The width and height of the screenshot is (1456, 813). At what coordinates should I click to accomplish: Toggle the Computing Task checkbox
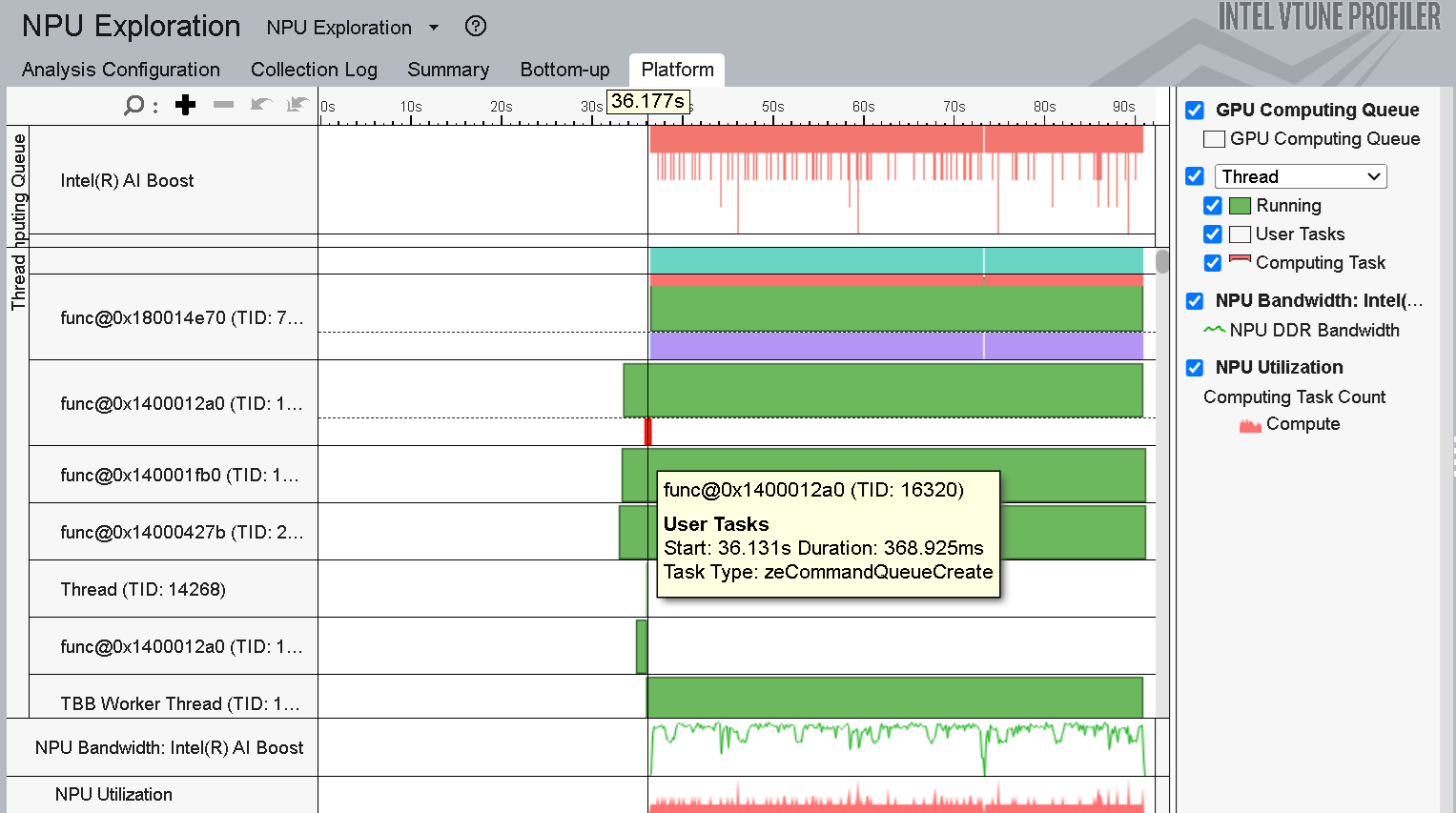[1213, 263]
